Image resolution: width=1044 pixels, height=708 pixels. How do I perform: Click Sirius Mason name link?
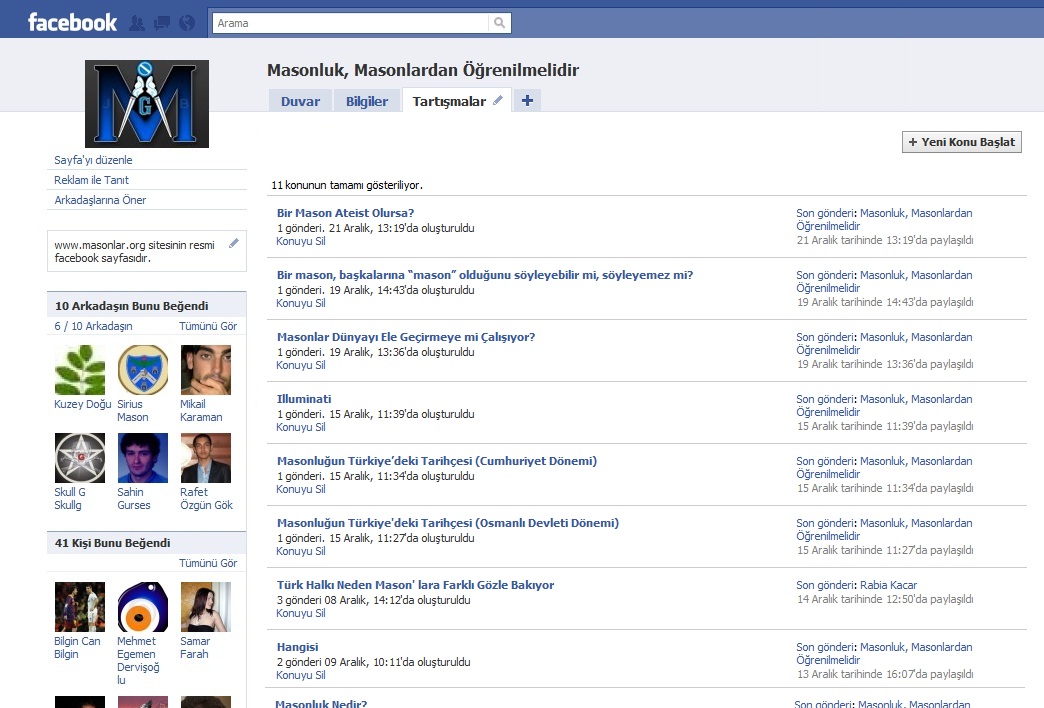coord(132,410)
